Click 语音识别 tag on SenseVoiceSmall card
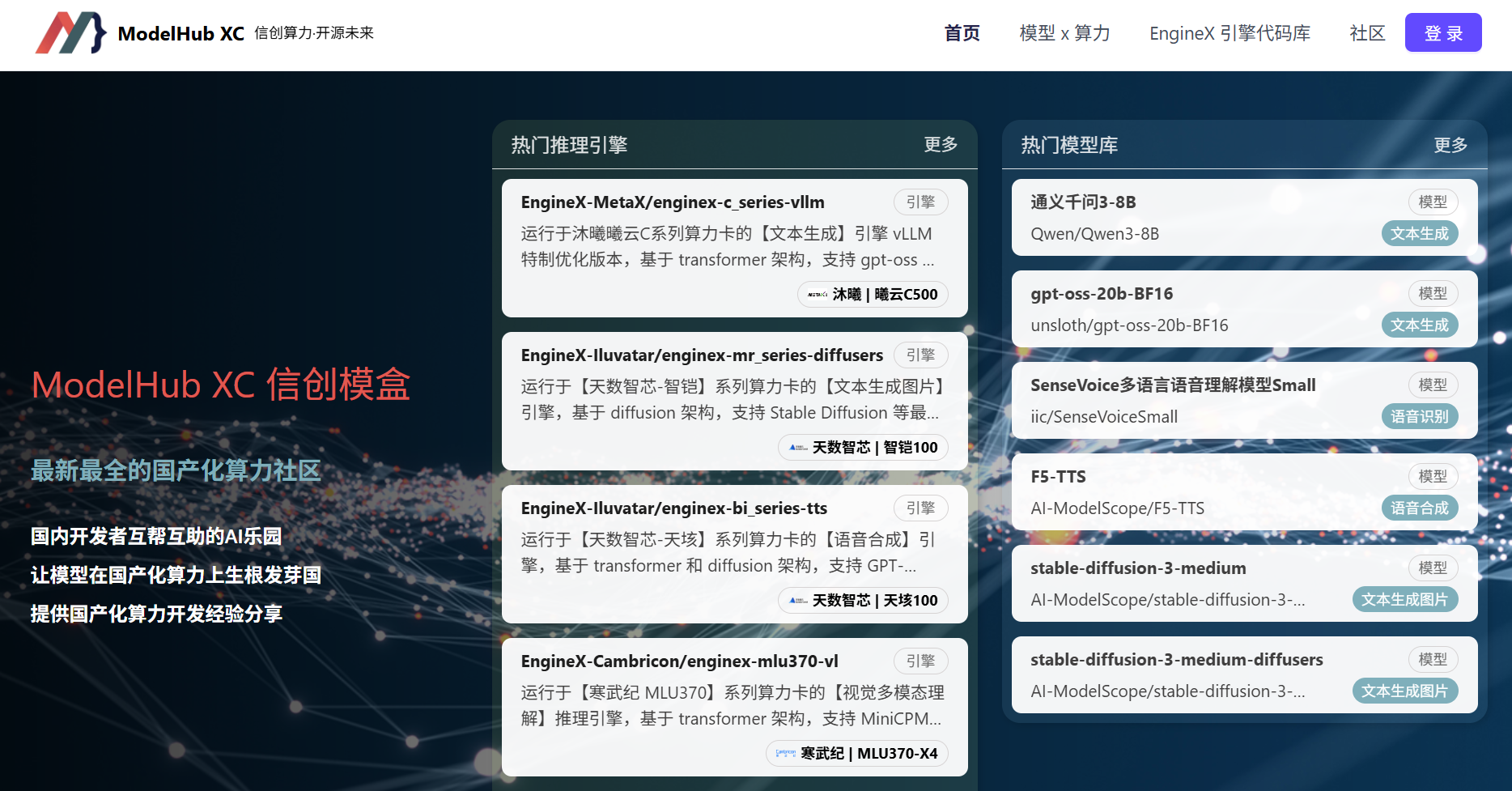Viewport: 1512px width, 791px height. pos(1419,417)
